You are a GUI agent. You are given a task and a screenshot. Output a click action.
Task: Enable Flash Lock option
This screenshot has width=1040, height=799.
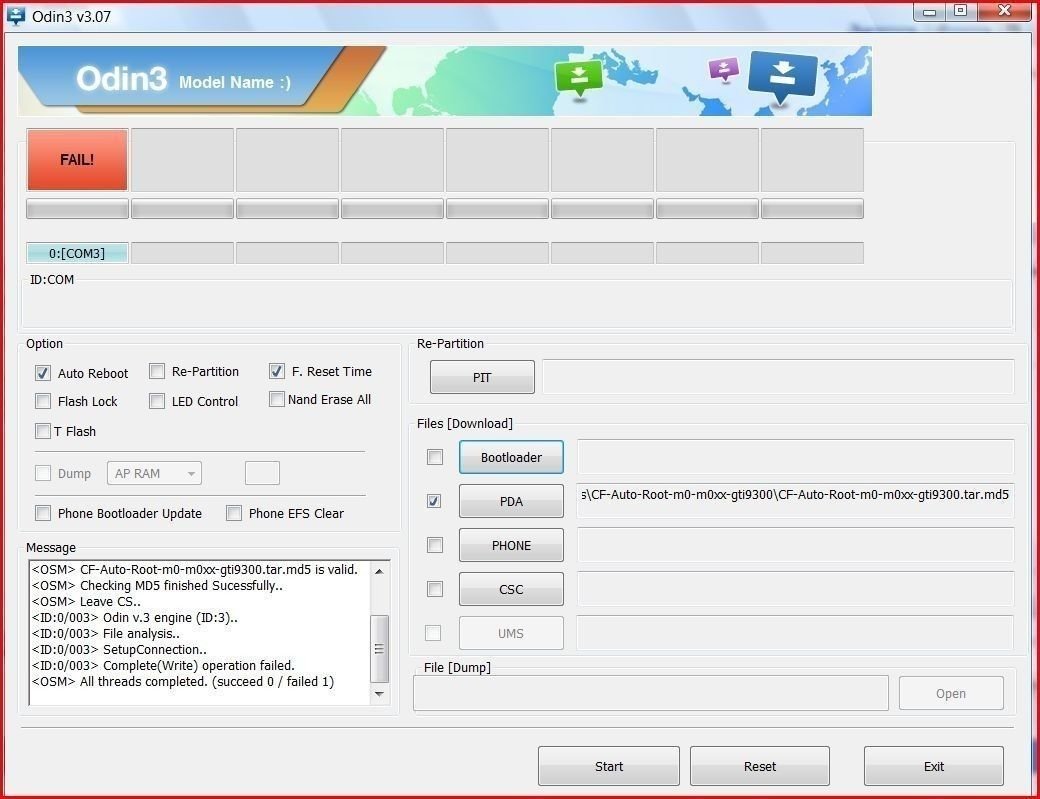click(x=43, y=401)
